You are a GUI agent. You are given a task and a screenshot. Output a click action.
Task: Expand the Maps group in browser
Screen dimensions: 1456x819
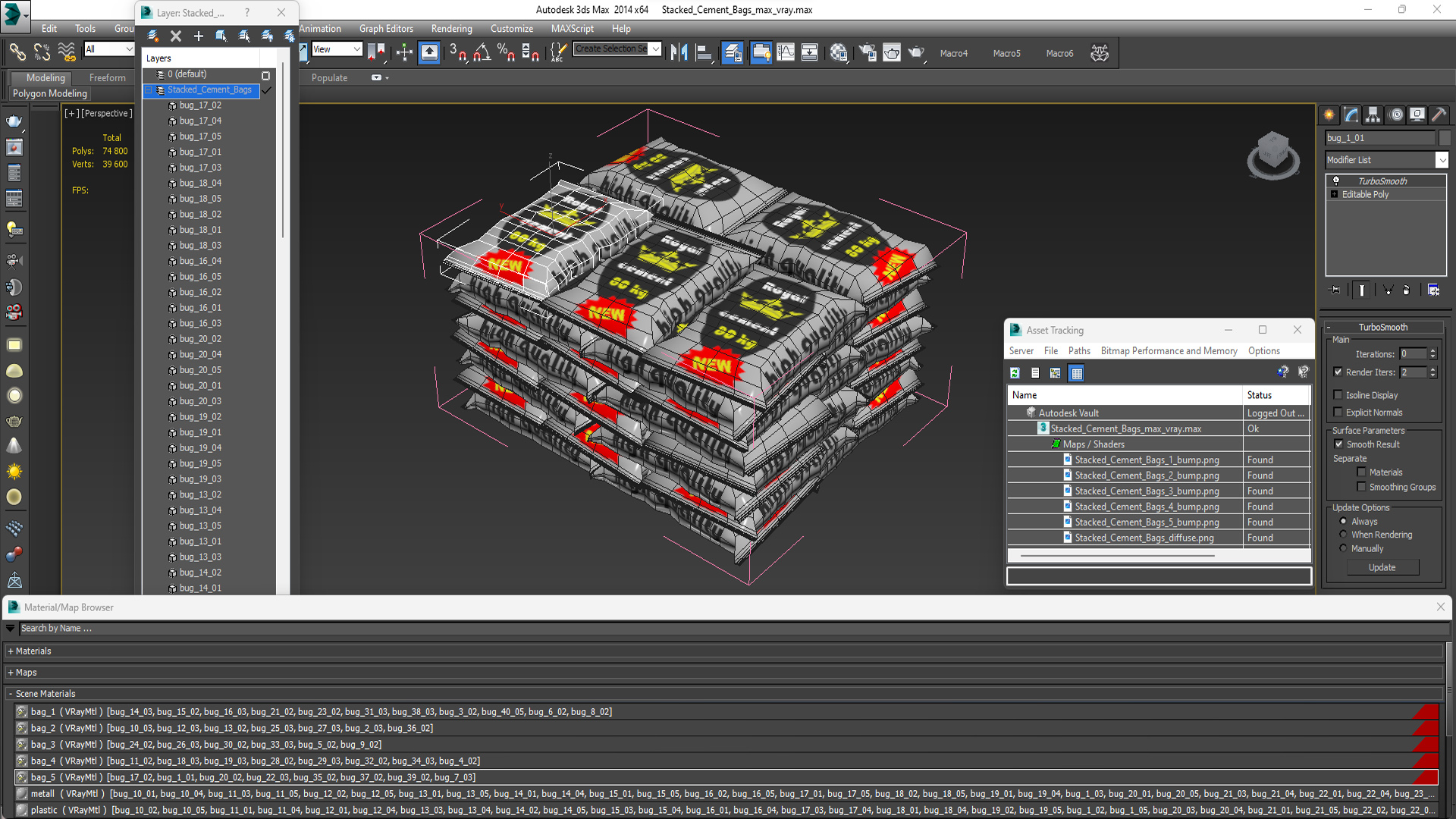tap(11, 673)
